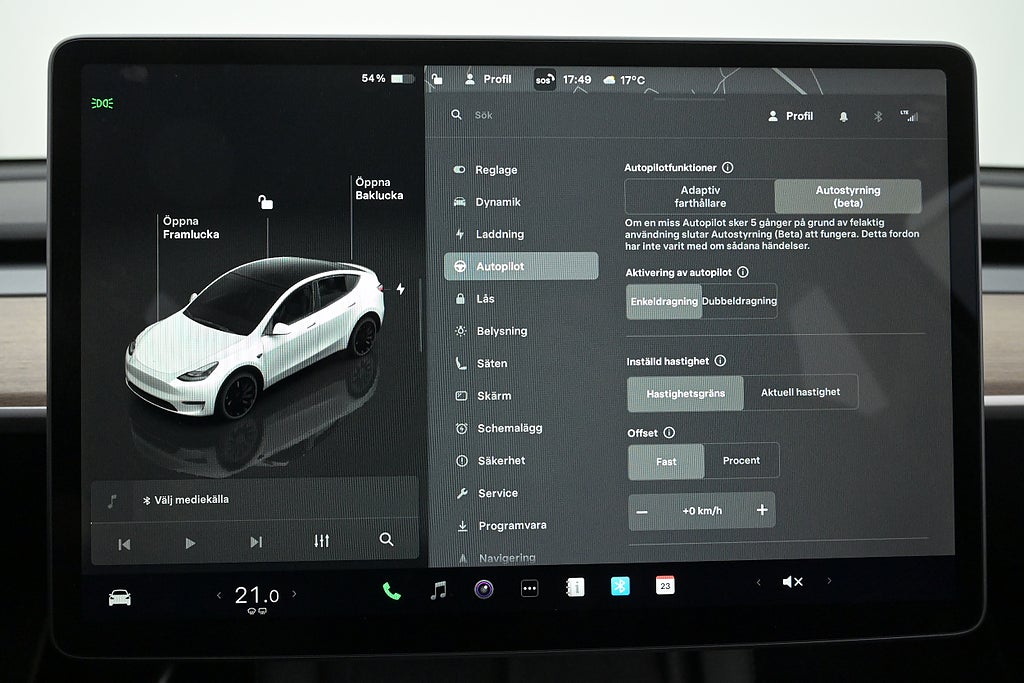Tap the Bluetooth app icon in dock
Image resolution: width=1024 pixels, height=683 pixels.
point(620,587)
